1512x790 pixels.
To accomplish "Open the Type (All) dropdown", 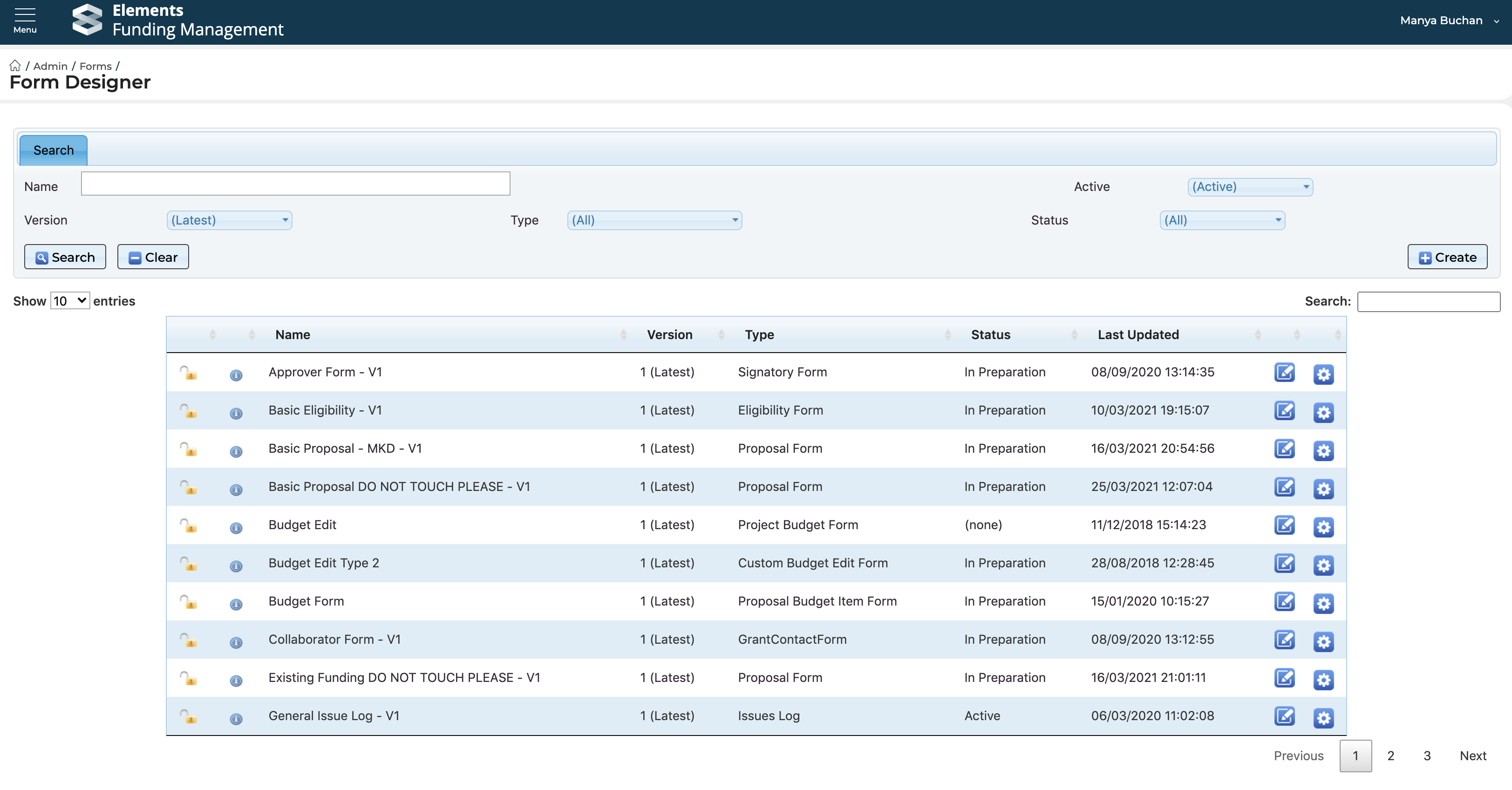I will coord(654,220).
